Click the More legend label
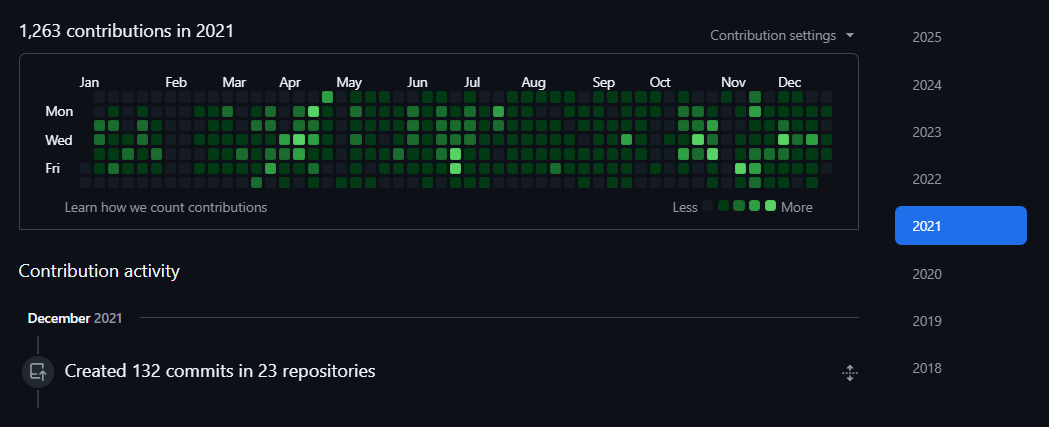1049x427 pixels. (797, 207)
